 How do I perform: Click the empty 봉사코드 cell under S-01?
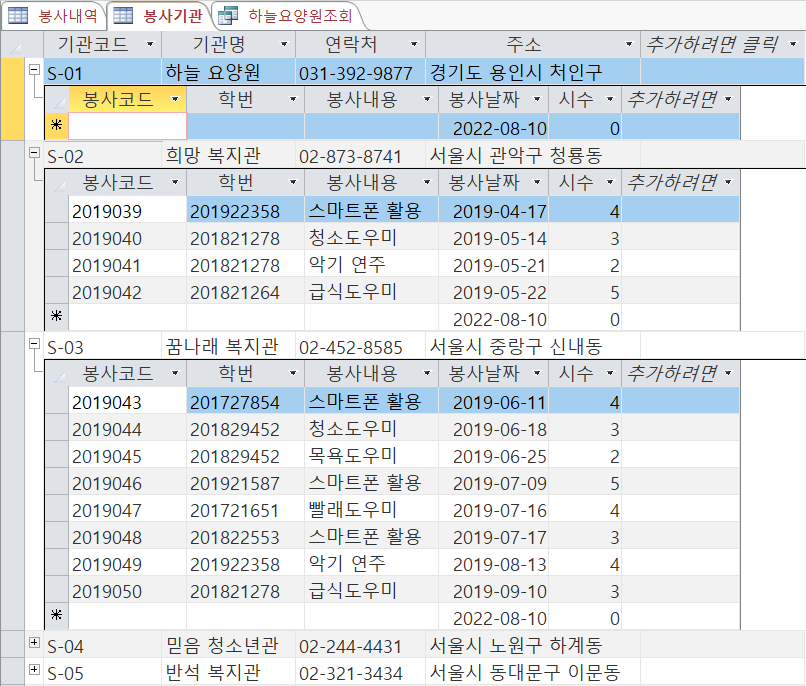[x=127, y=127]
